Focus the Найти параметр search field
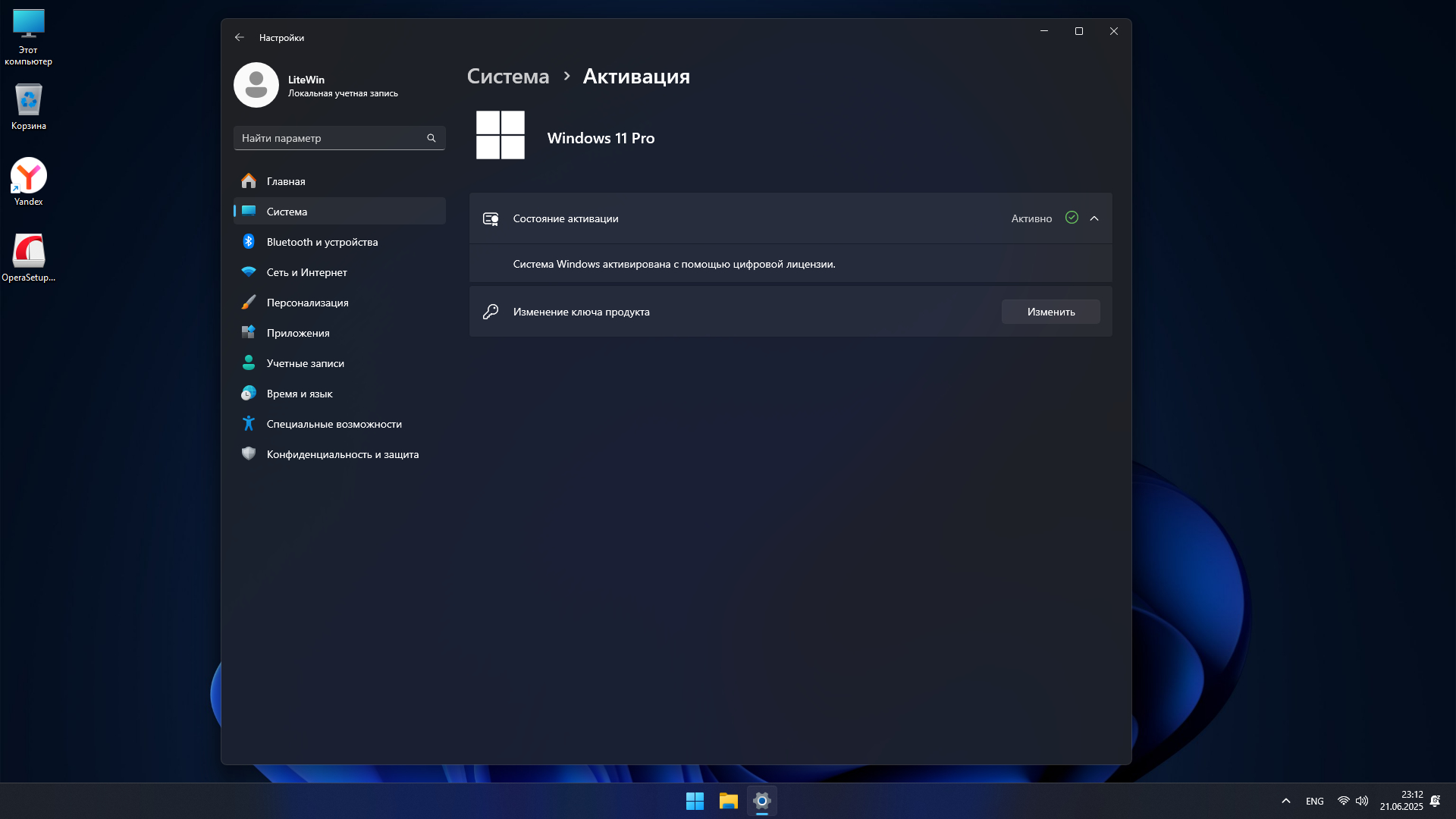This screenshot has width=1456, height=819. click(x=330, y=138)
